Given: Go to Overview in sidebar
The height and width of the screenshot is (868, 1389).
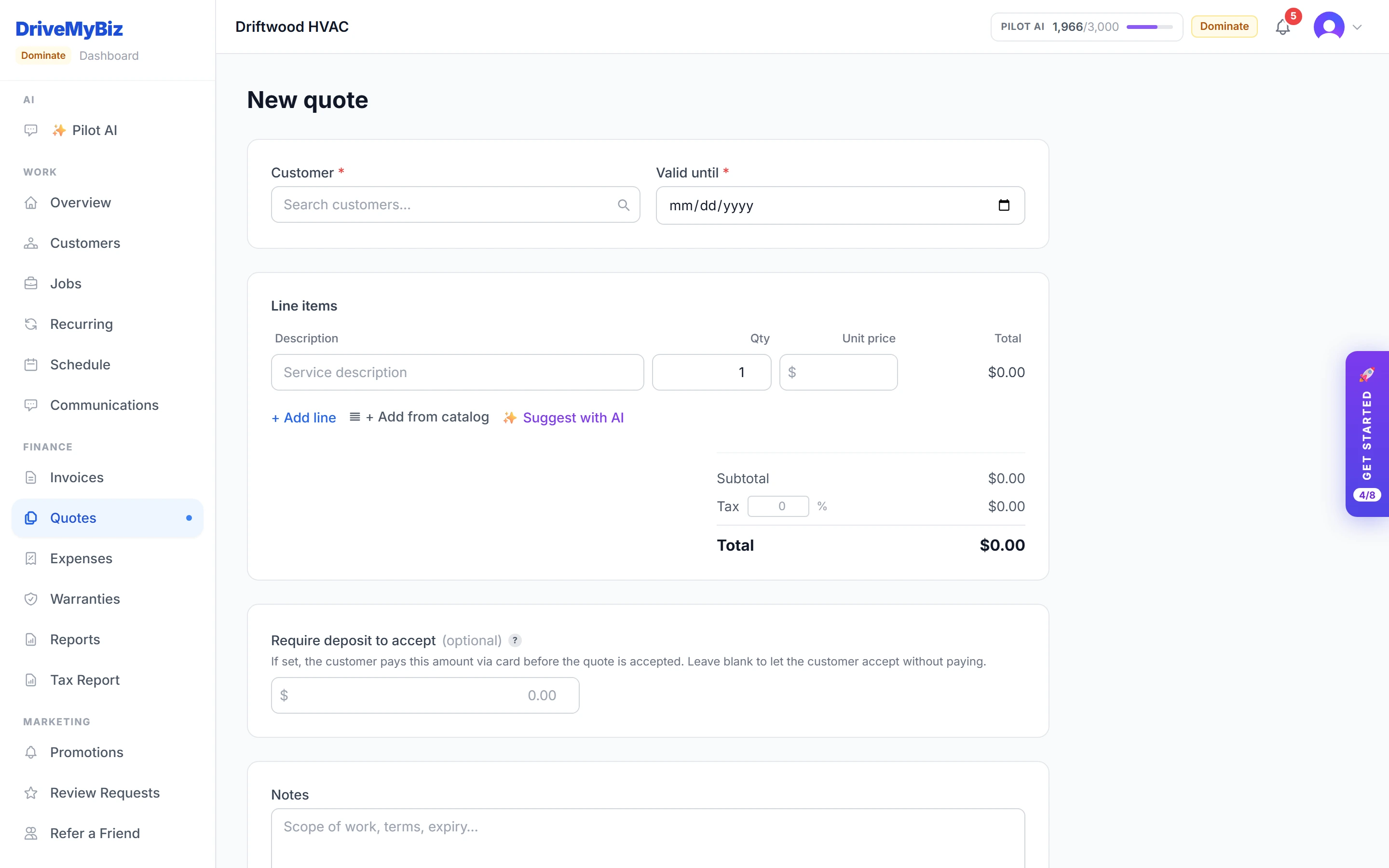Looking at the screenshot, I should pyautogui.click(x=108, y=203).
